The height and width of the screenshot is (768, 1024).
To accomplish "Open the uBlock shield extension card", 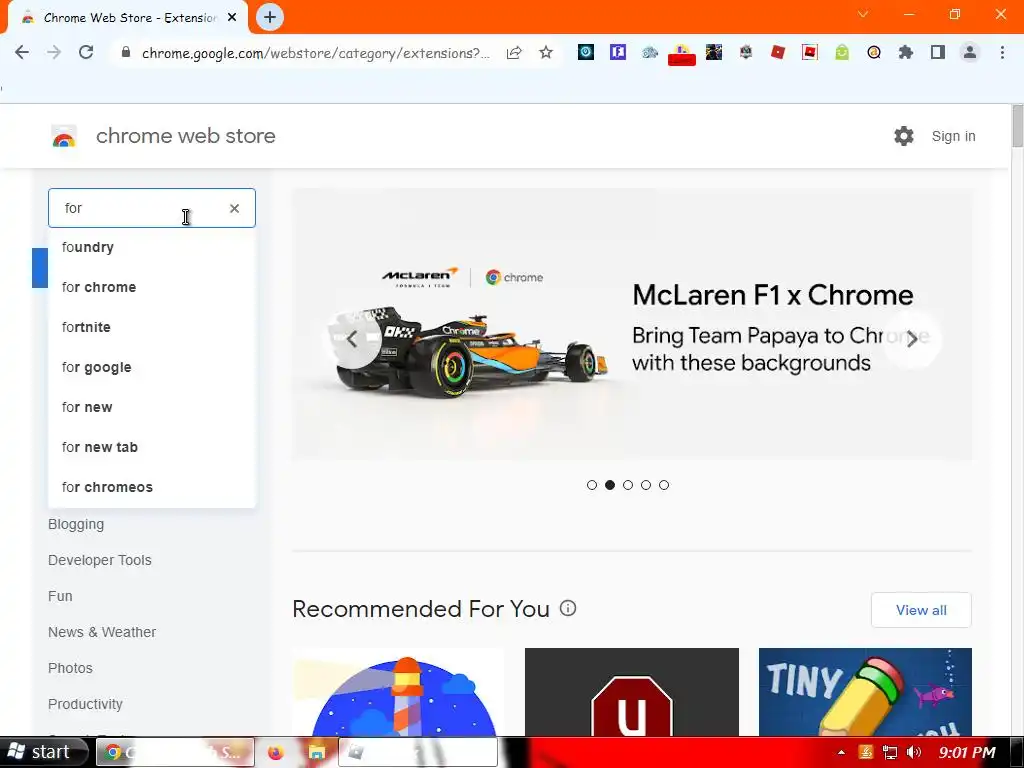I will click(x=632, y=692).
